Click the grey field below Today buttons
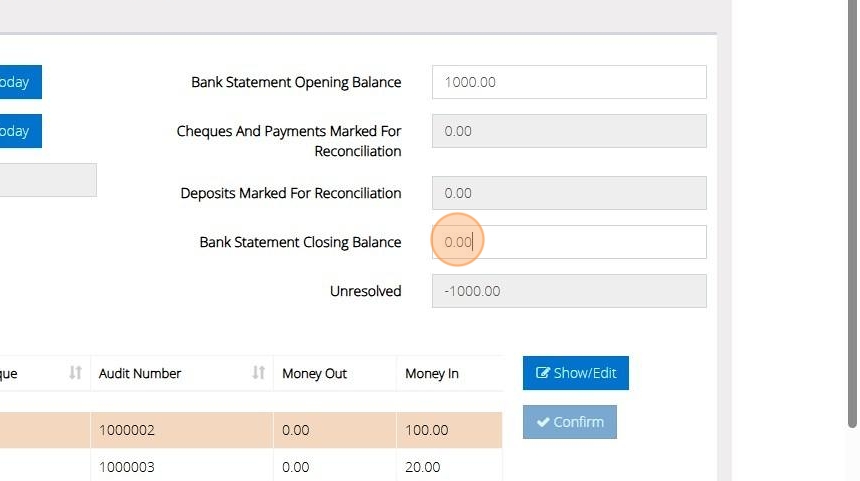860x481 pixels. pos(48,180)
